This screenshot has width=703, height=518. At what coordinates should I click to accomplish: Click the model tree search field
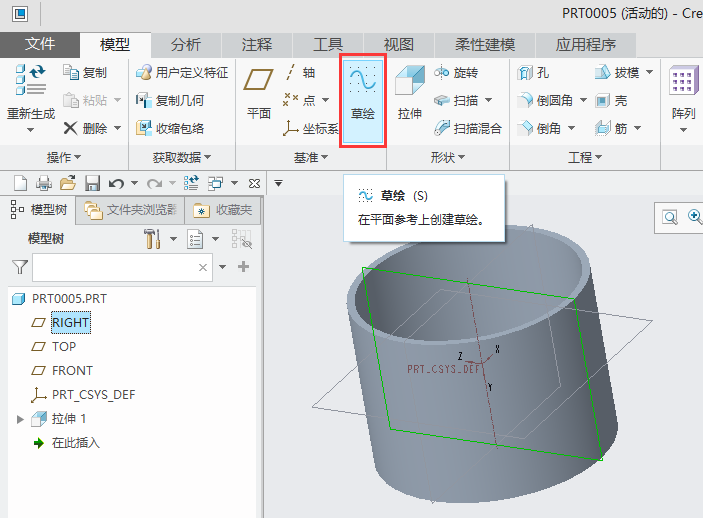click(114, 267)
